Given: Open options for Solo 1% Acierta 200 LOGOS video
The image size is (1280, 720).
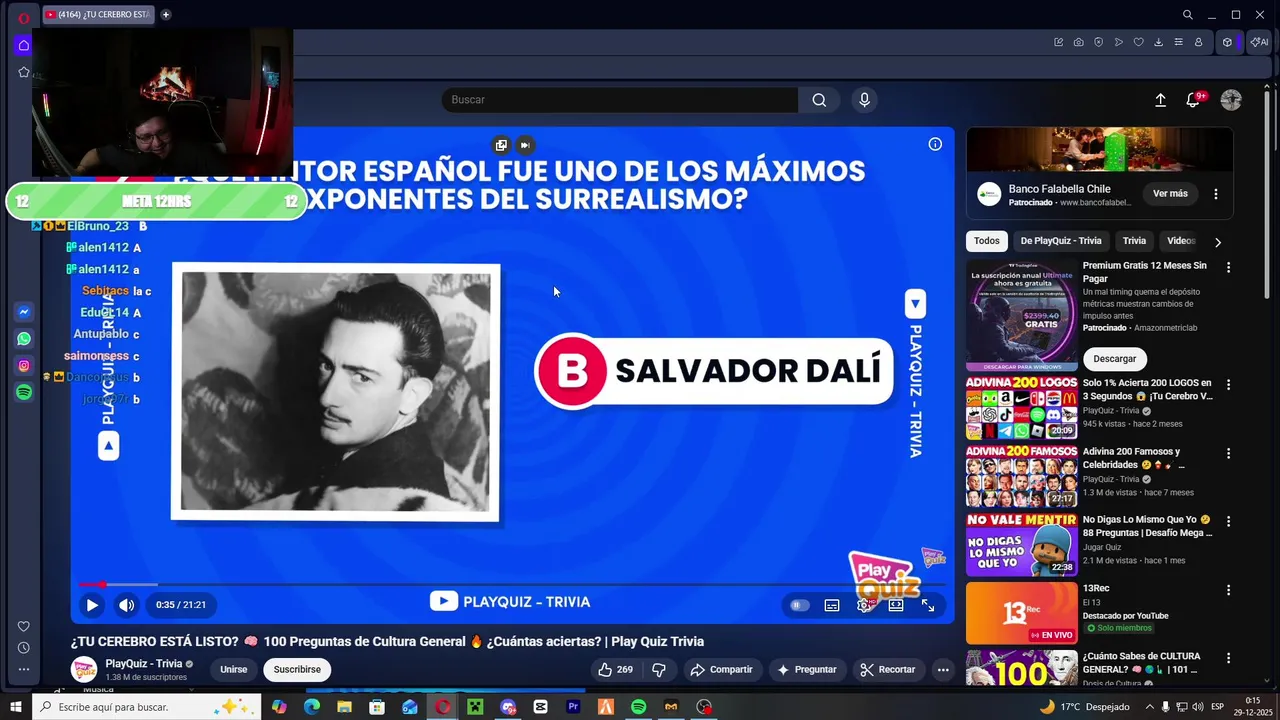Looking at the screenshot, I should coord(1229,384).
